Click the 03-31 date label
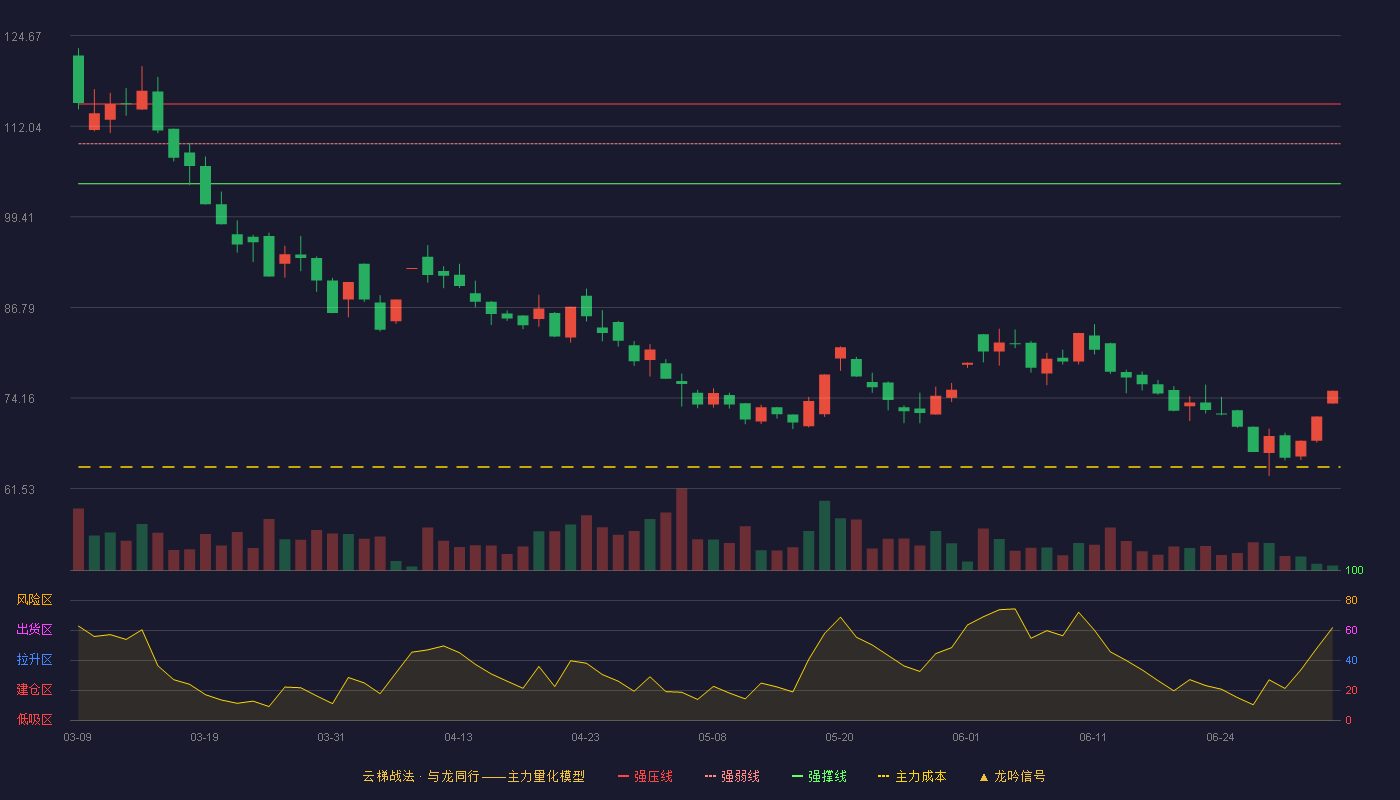This screenshot has height=800, width=1400. coord(331,737)
